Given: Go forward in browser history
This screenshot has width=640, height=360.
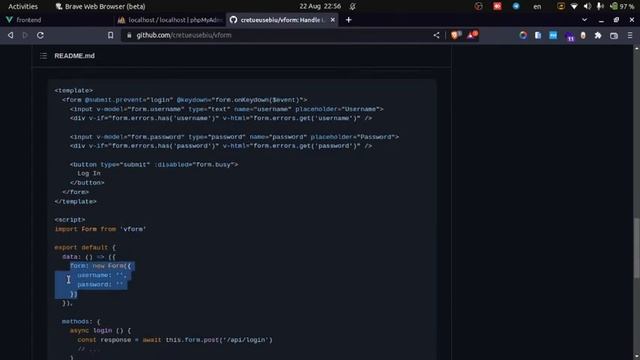Looking at the screenshot, I should [25, 36].
